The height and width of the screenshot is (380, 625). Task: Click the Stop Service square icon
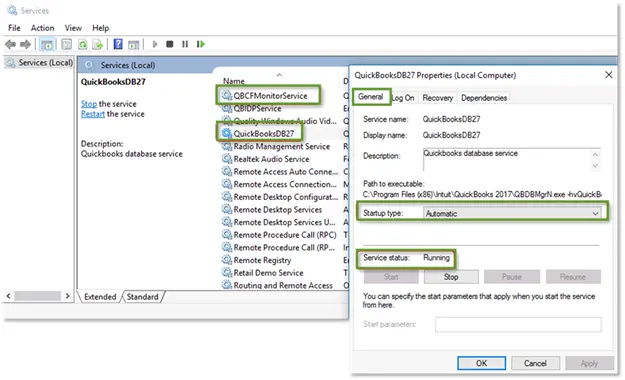pos(170,44)
